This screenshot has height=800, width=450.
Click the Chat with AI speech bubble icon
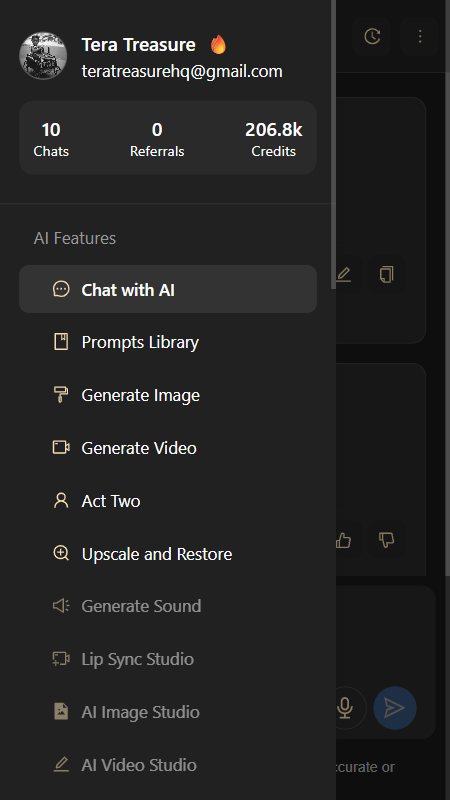click(61, 289)
